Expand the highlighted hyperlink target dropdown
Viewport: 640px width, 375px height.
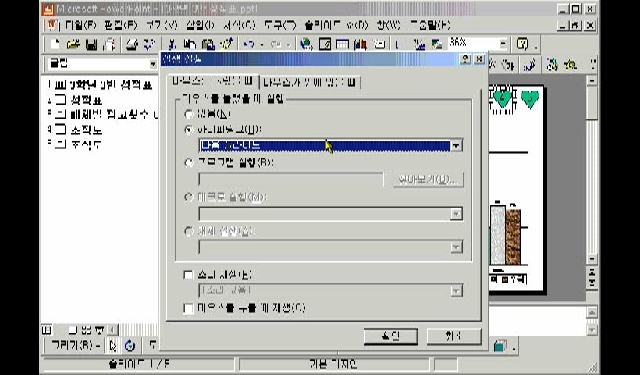pyautogui.click(x=456, y=146)
